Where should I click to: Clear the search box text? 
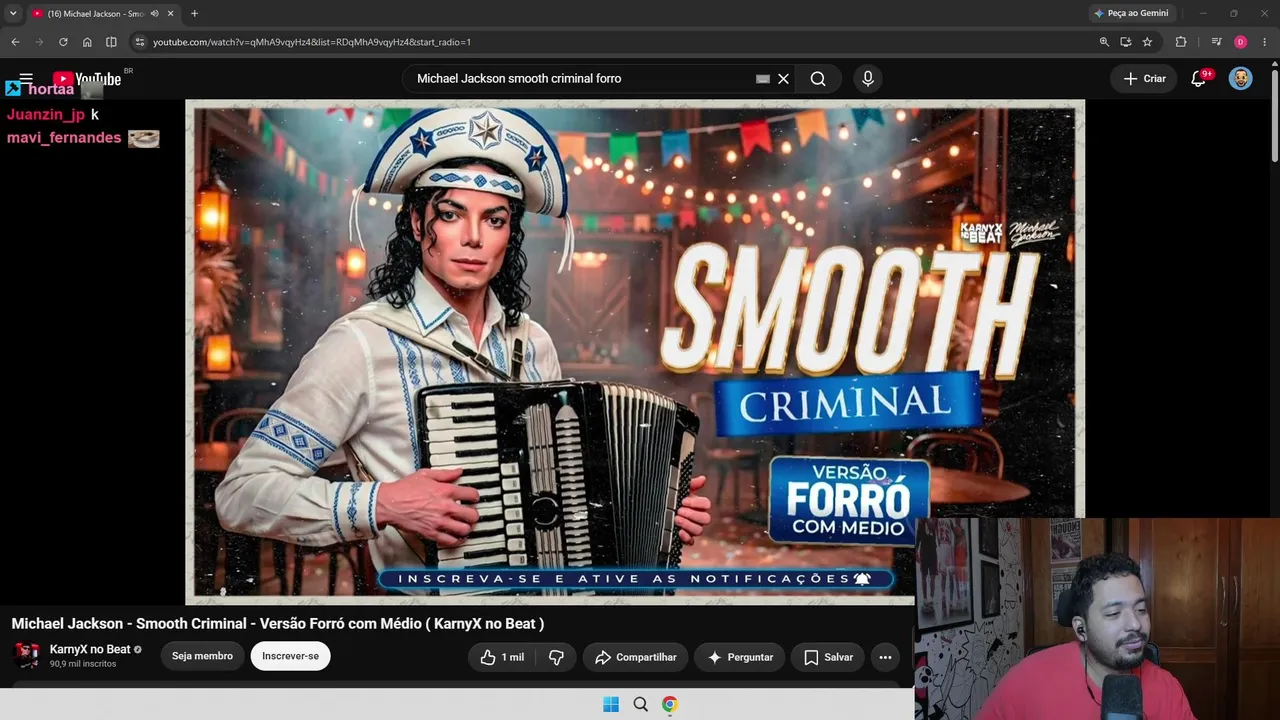coord(783,79)
